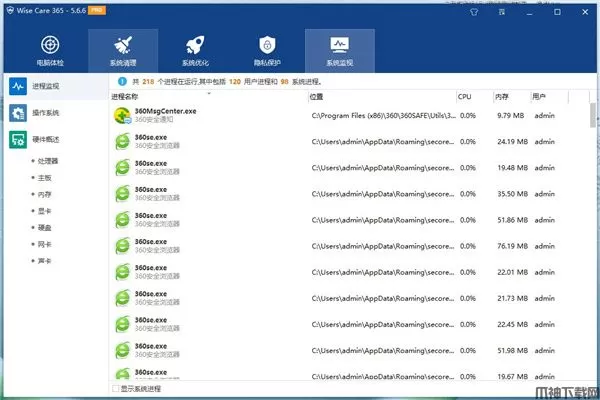Screen dimensions: 600x400
Task: Select 内存 in the sidebar list
Action: point(45,194)
